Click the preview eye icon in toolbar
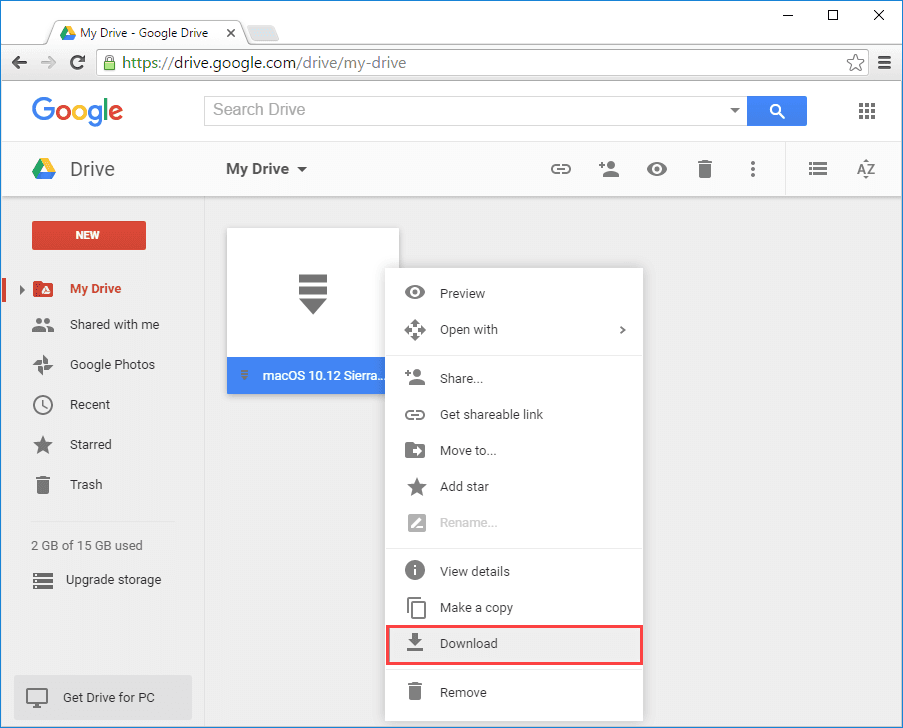 (x=657, y=169)
